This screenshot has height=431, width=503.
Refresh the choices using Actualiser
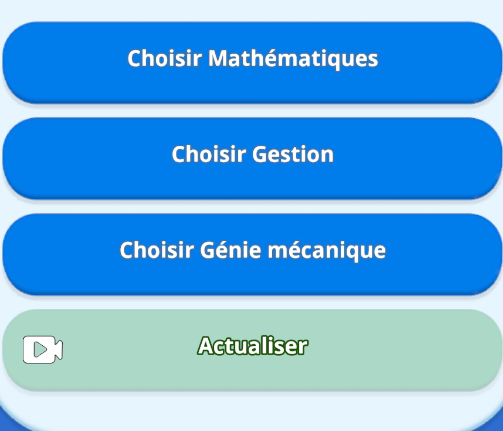252,350
